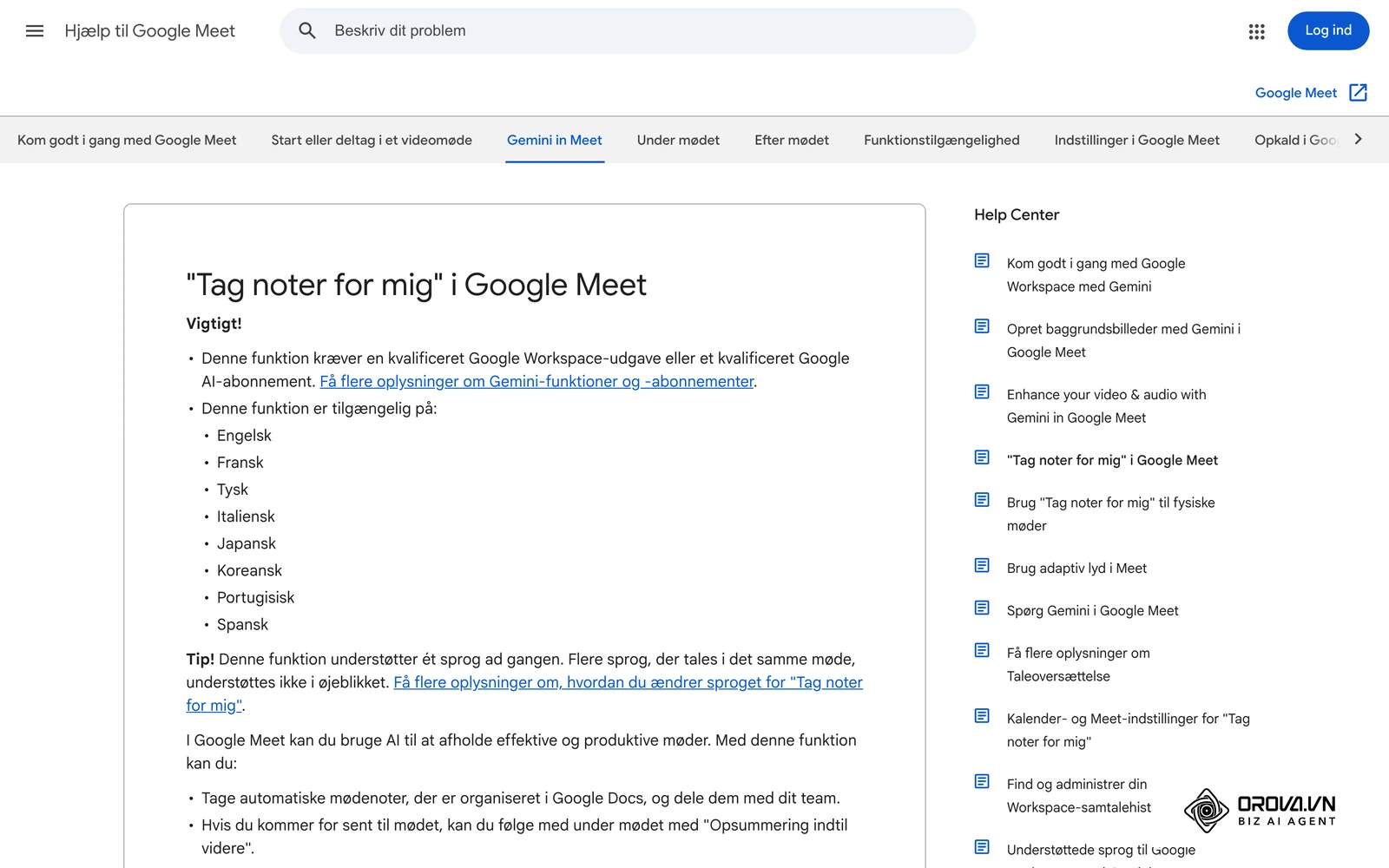1389x868 pixels.
Task: Open the "Under mødet" tab
Action: coord(678,140)
